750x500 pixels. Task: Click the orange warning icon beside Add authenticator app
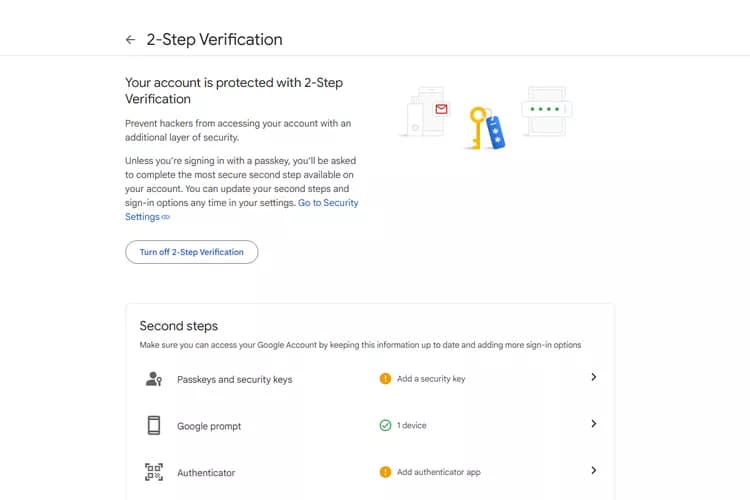click(x=385, y=472)
